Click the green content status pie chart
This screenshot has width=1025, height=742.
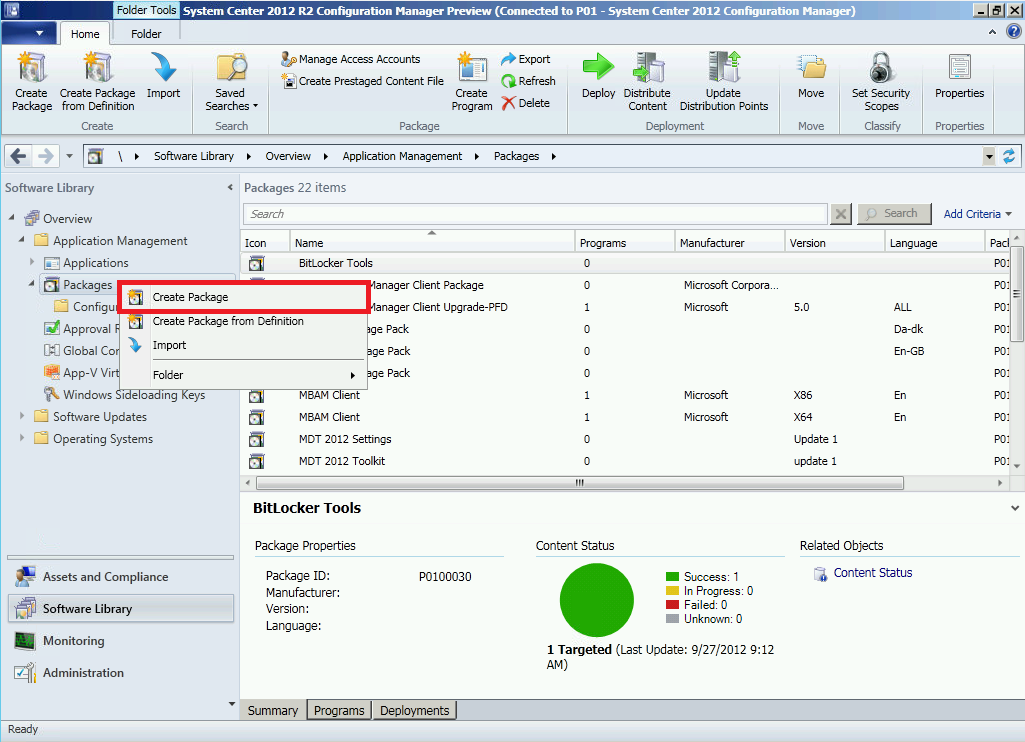pyautogui.click(x=596, y=599)
